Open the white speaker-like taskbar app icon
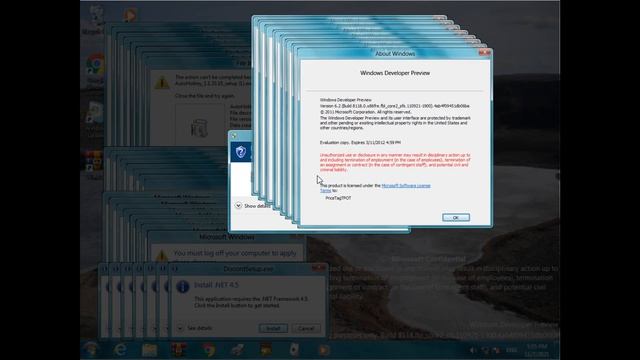 [295, 350]
